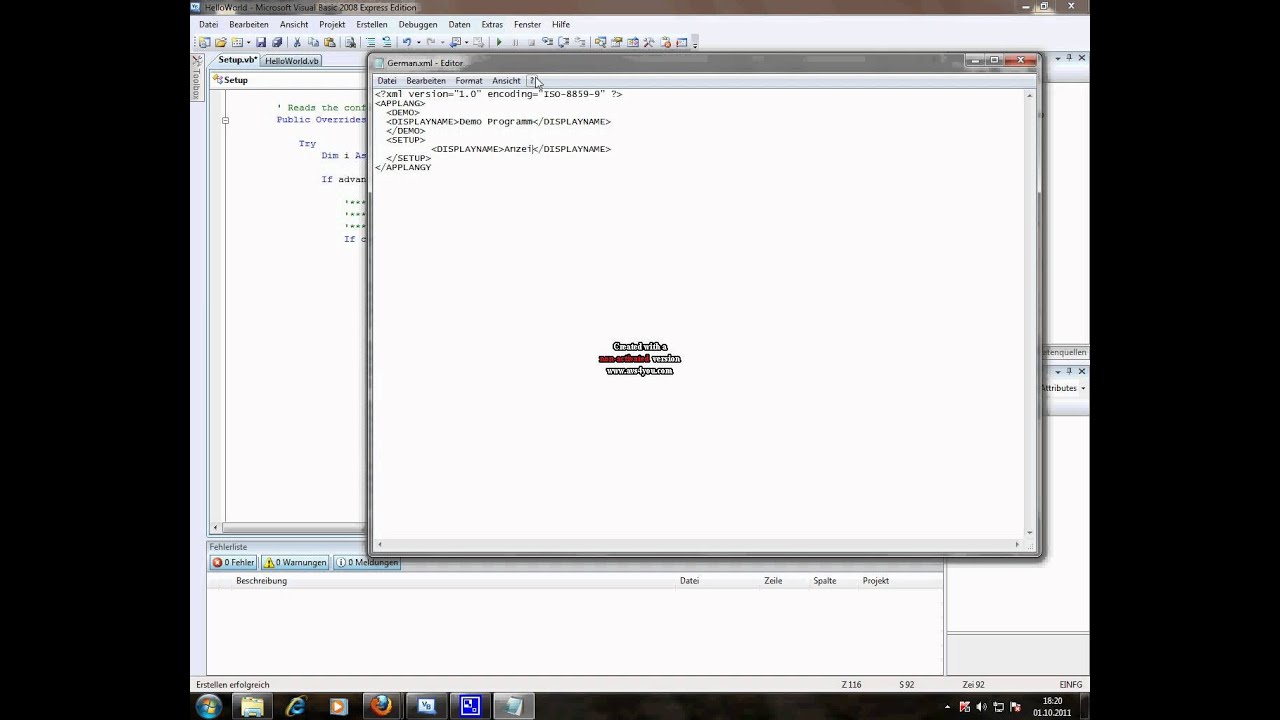This screenshot has height=720, width=1280.
Task: Show hidden system tray icons arrow
Action: click(x=949, y=707)
